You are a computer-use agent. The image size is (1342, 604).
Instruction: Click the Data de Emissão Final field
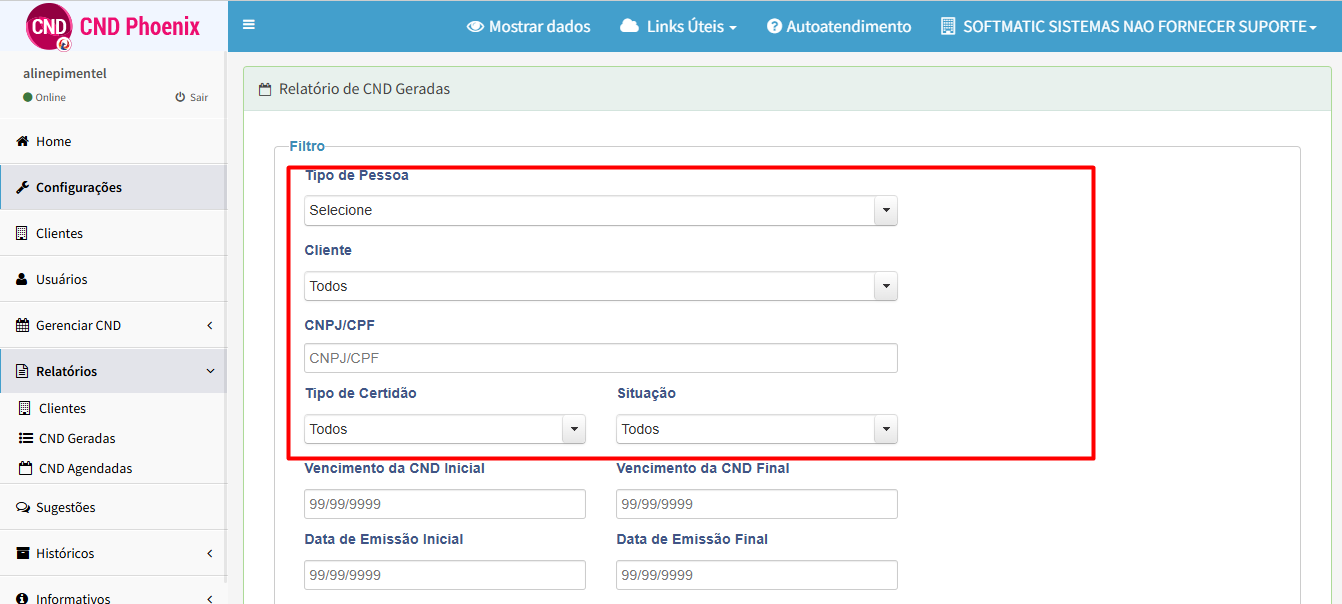coord(757,575)
